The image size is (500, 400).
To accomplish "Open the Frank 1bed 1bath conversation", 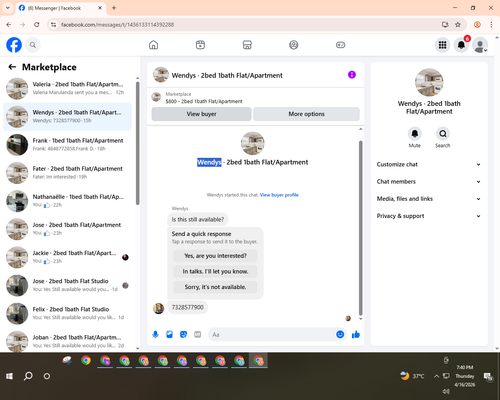I will click(x=68, y=145).
